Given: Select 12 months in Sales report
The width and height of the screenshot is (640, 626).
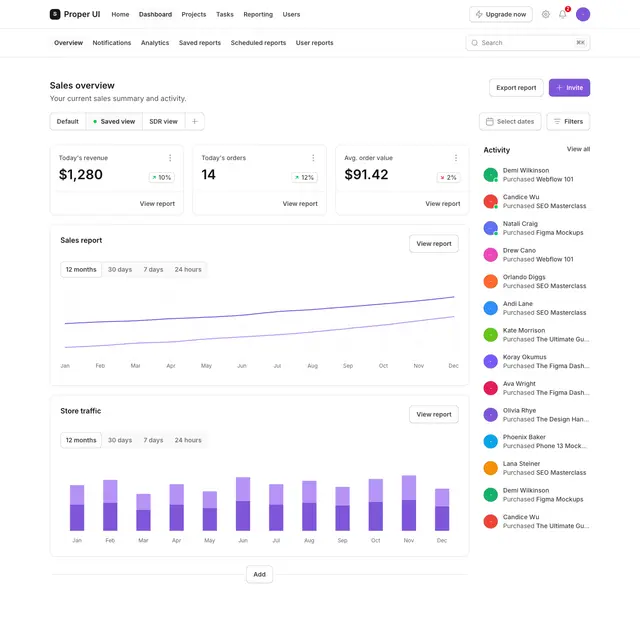Looking at the screenshot, I should (x=81, y=269).
